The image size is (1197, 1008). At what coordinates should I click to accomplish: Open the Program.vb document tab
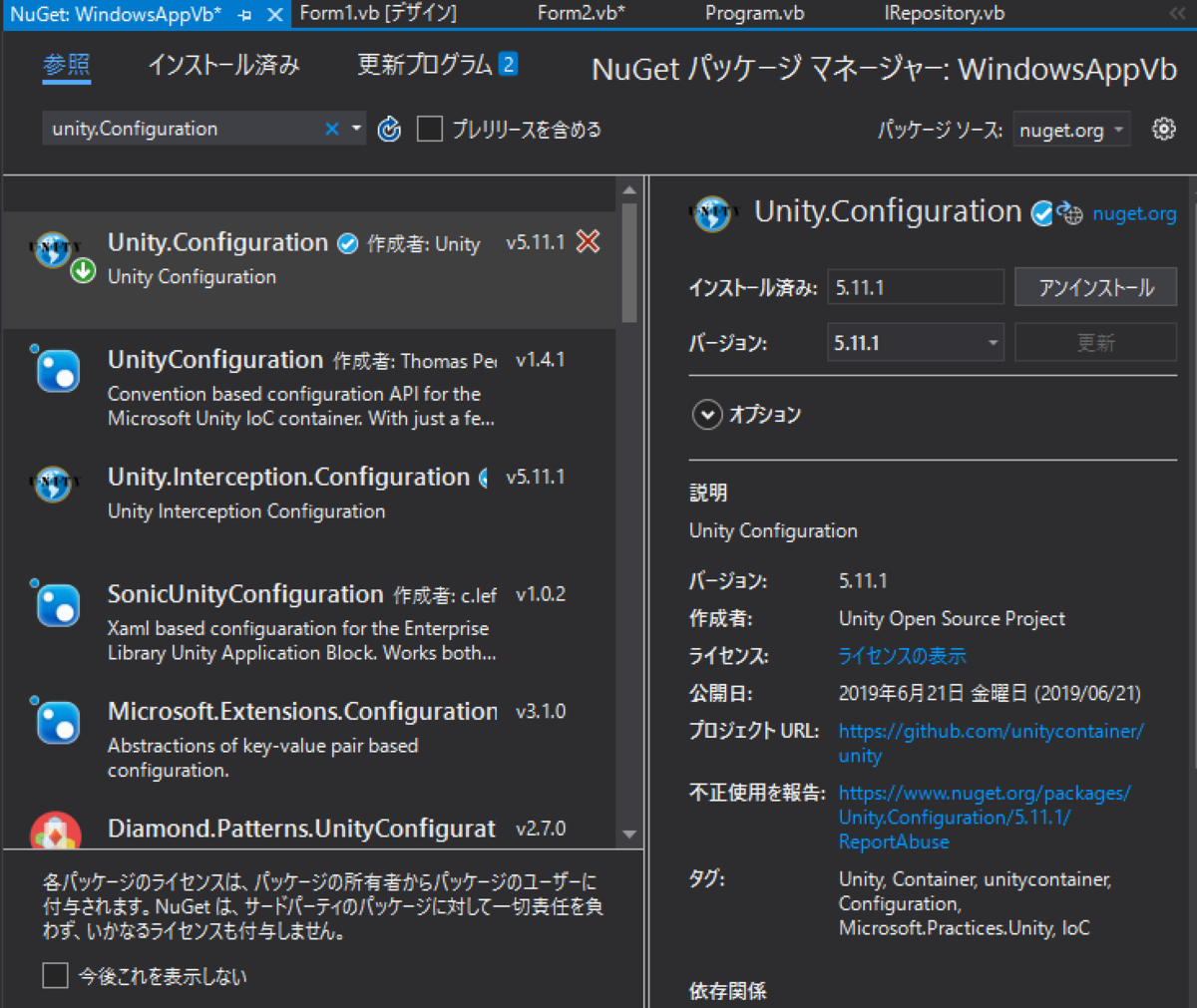pyautogui.click(x=755, y=14)
